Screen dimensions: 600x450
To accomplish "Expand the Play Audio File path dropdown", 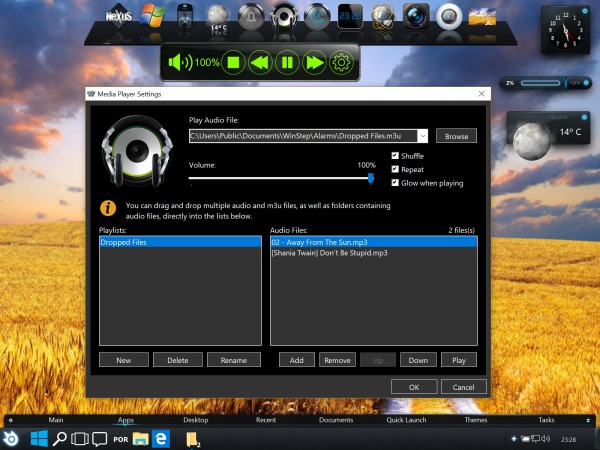I will tap(423, 135).
